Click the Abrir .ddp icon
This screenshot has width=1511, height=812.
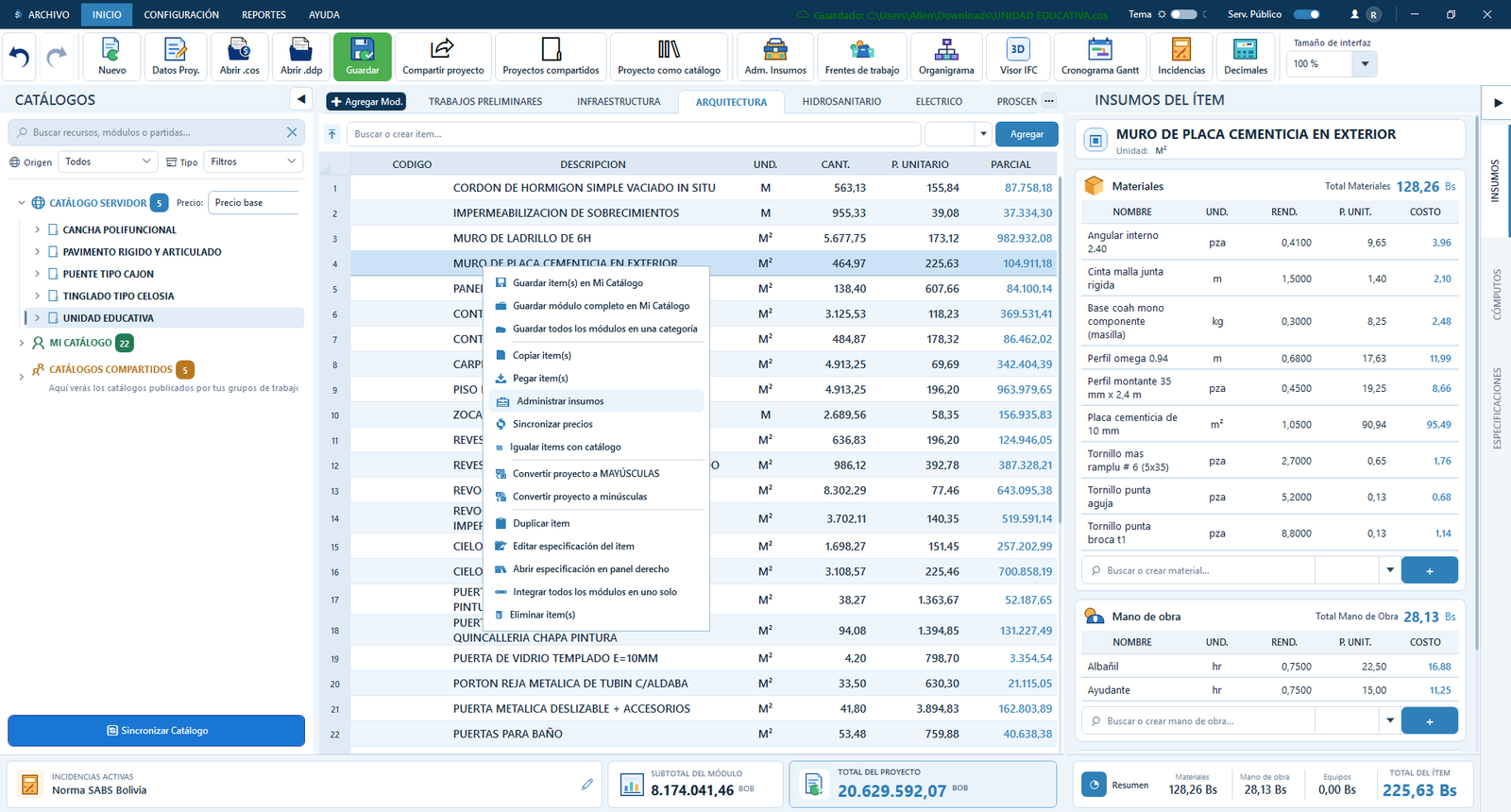coord(301,57)
